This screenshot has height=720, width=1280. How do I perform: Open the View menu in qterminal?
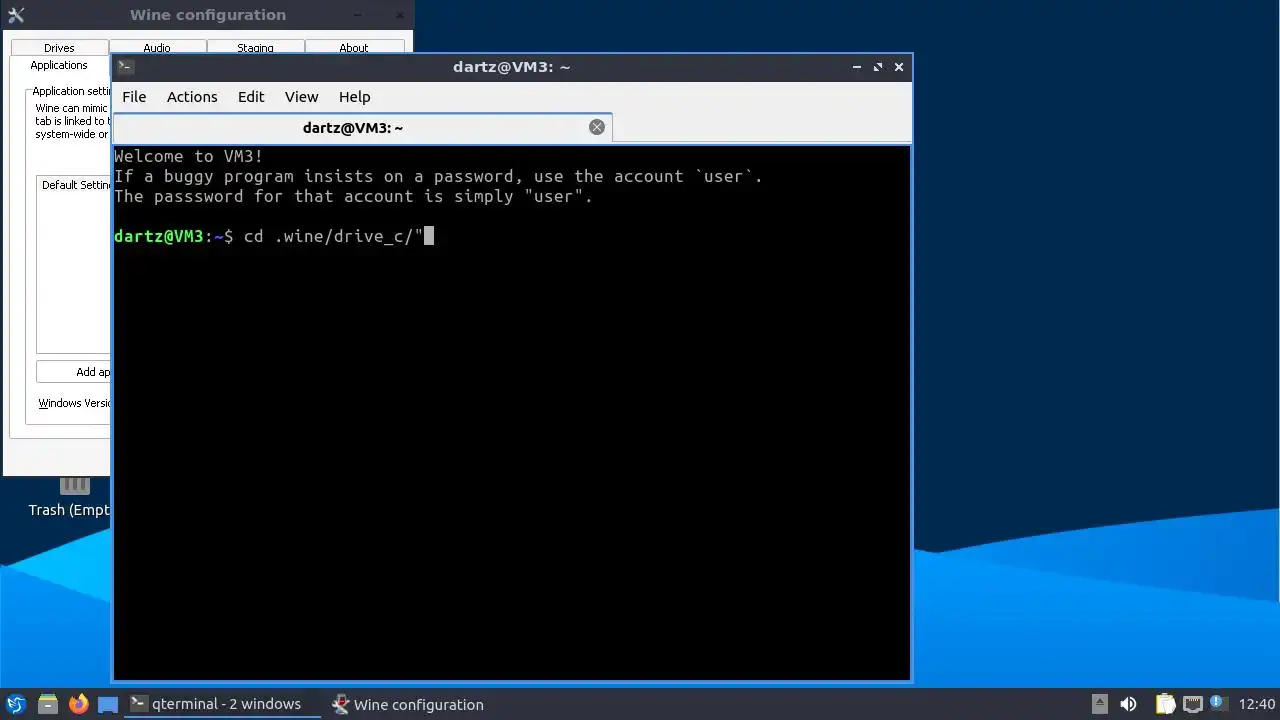point(301,97)
